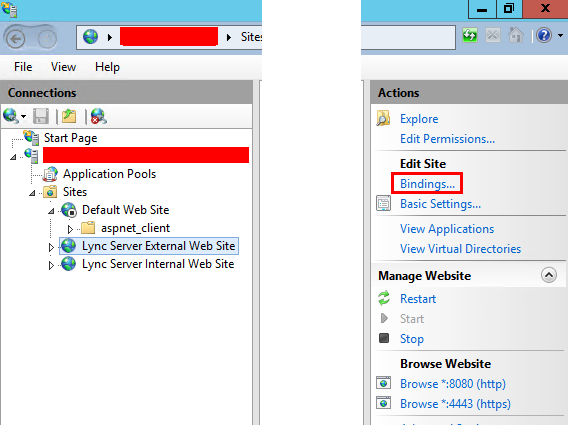Screen dimensions: 568x425
Task: Click View Applications link
Action: click(x=447, y=229)
